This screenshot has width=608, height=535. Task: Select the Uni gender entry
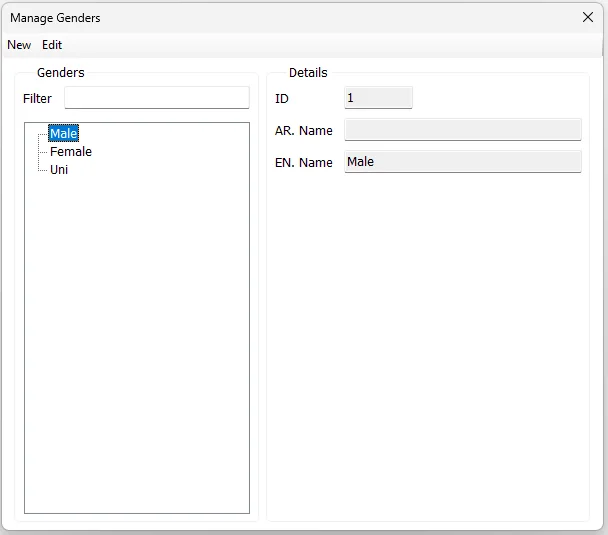pos(59,170)
